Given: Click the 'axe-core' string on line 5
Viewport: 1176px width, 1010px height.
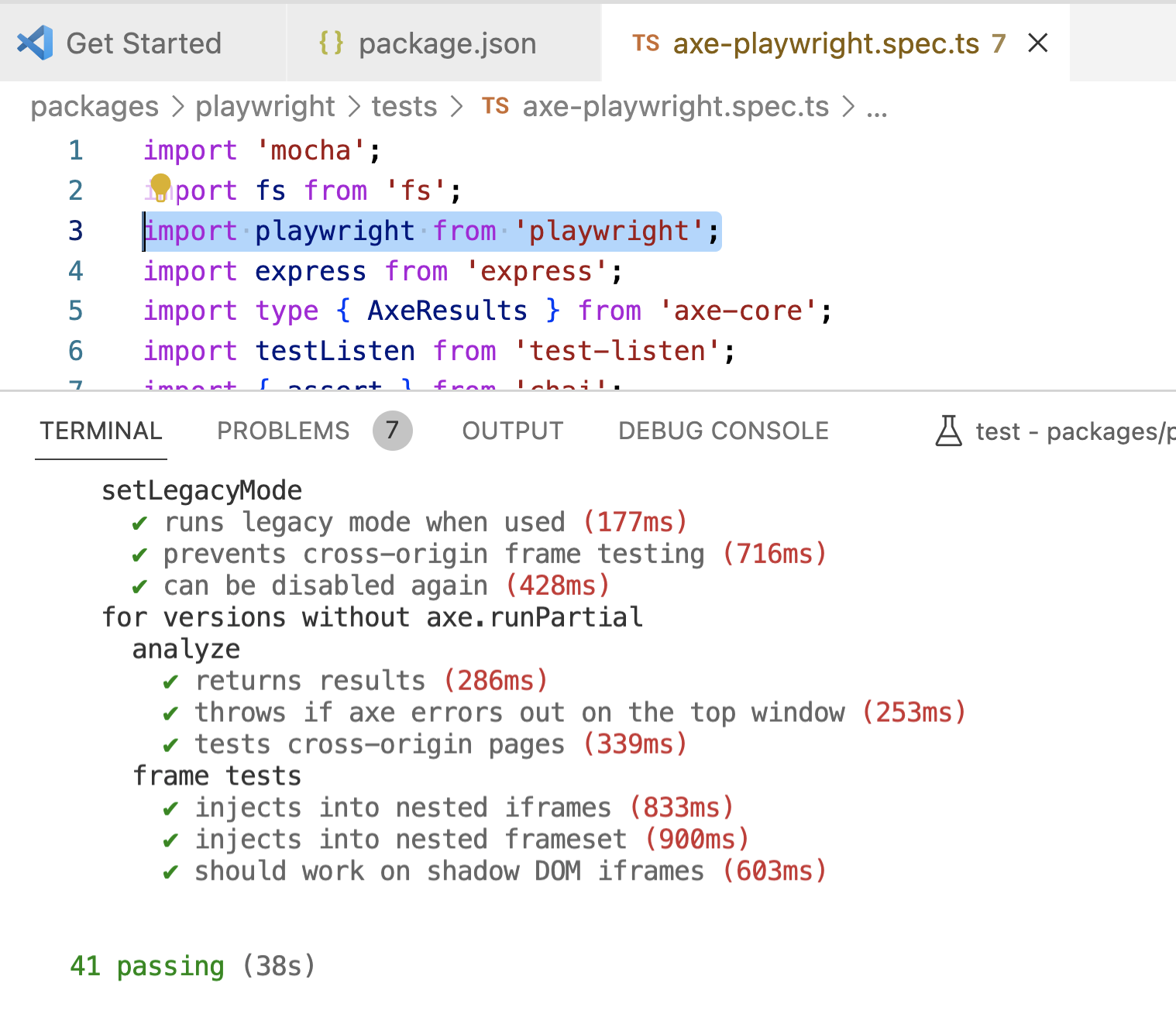Looking at the screenshot, I should point(738,311).
